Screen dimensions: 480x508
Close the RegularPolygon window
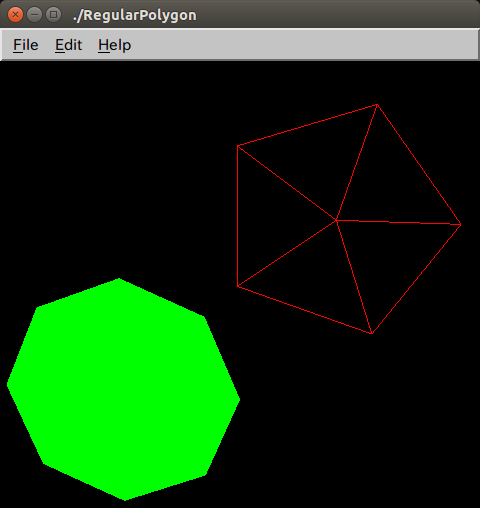[x=15, y=15]
